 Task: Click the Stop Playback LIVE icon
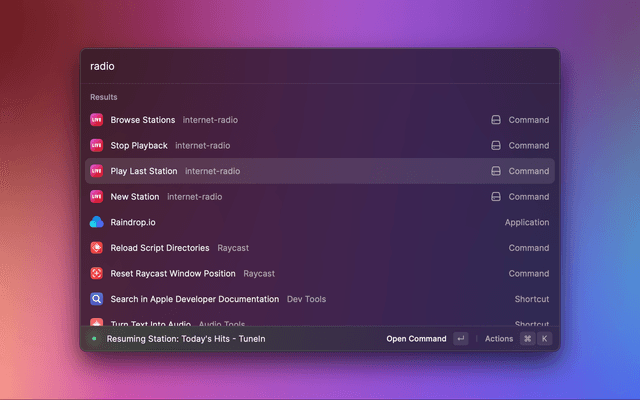click(x=97, y=146)
